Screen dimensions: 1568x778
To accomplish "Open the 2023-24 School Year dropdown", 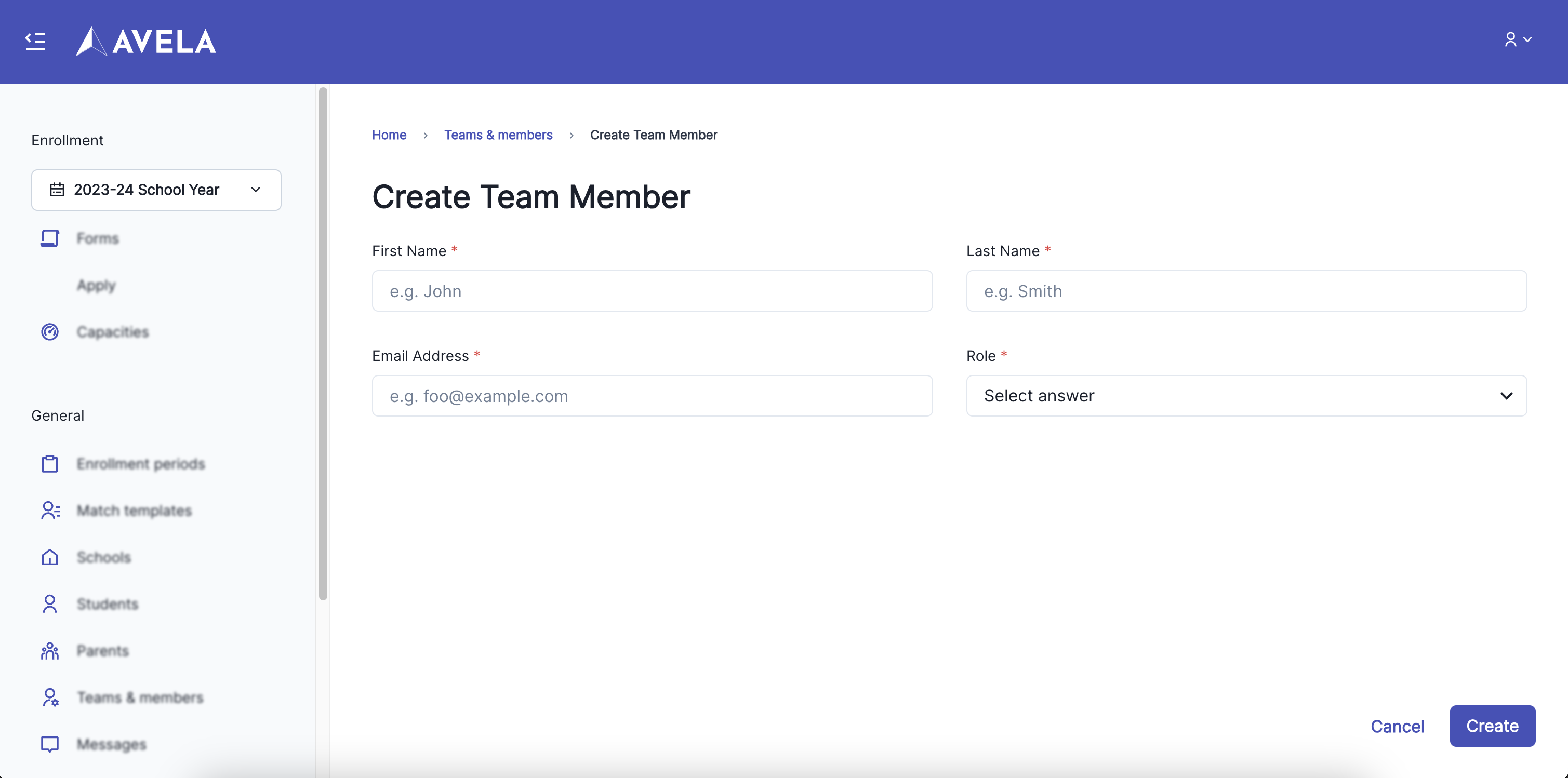I will [156, 190].
